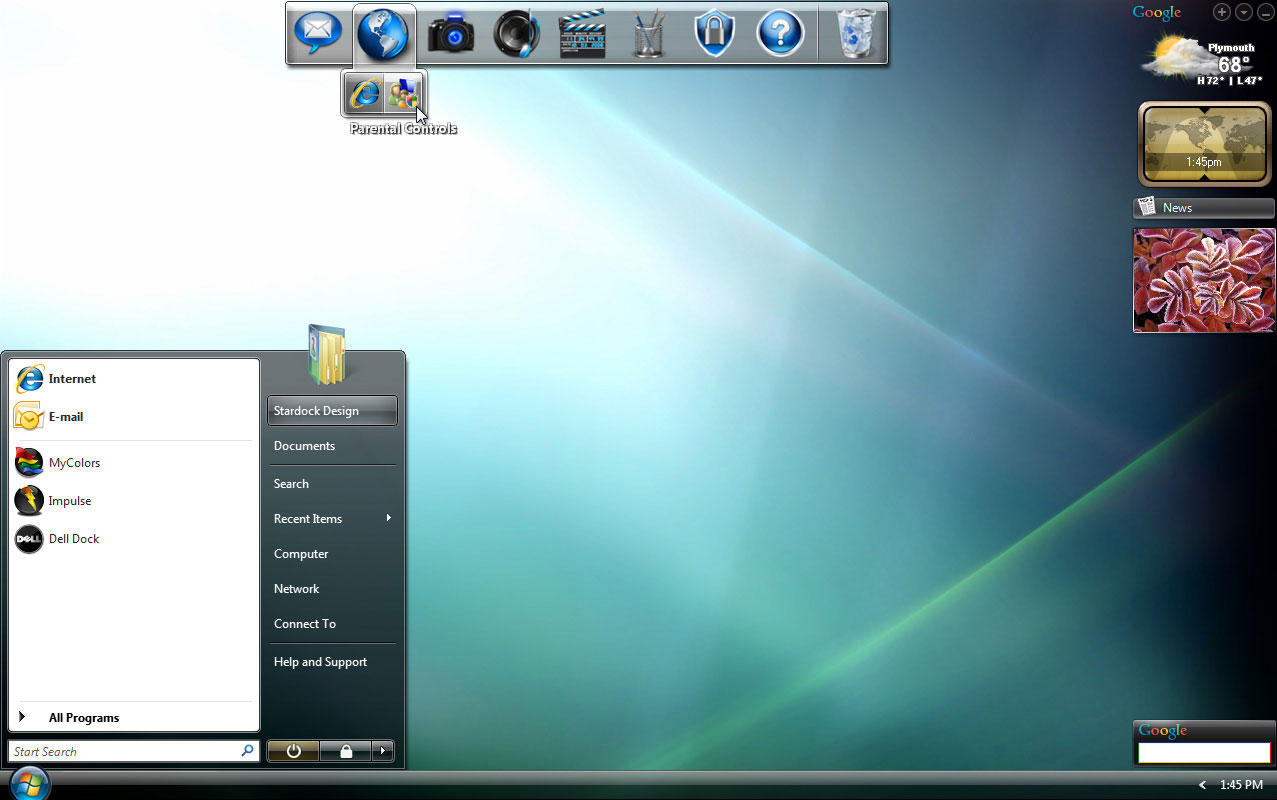
Task: Open the shutdown options arrow beside the lock button
Action: click(x=381, y=751)
